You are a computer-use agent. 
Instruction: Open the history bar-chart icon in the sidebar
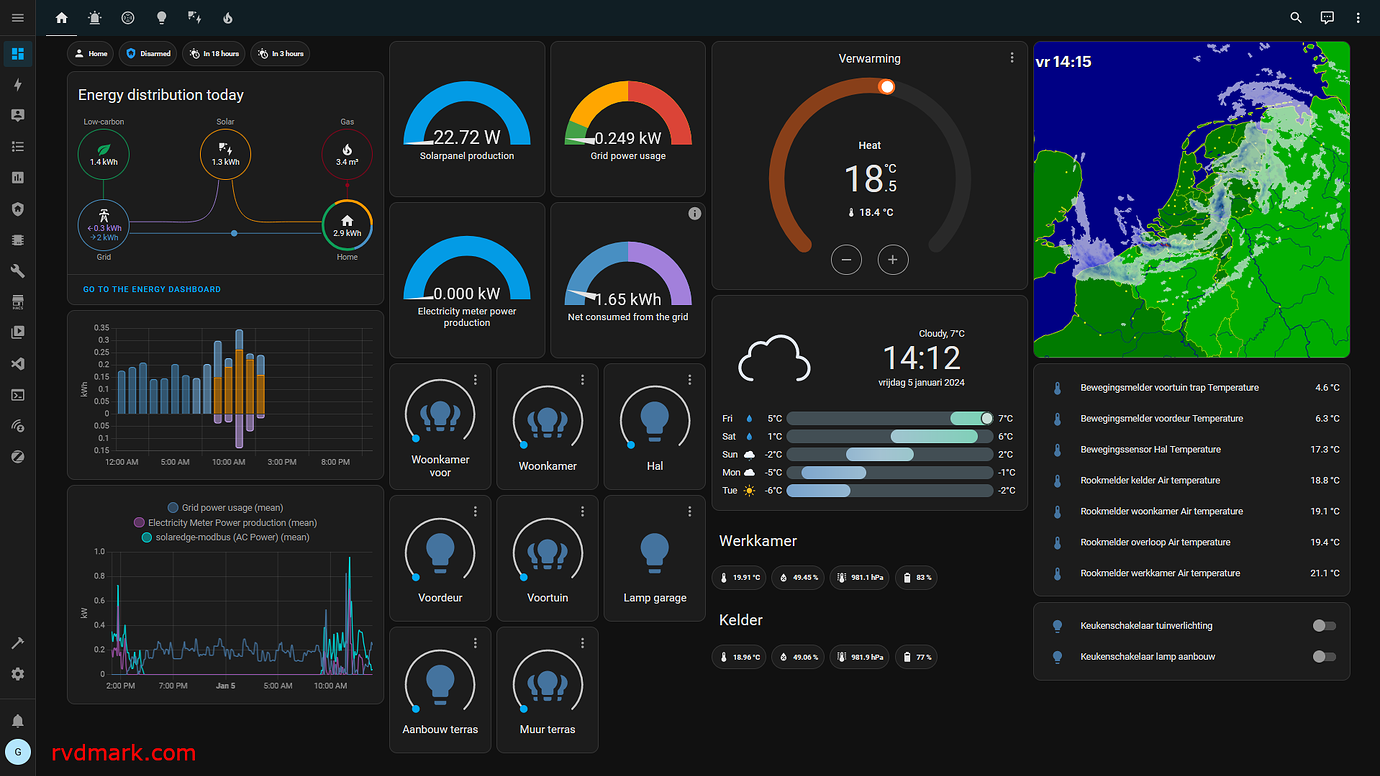[17, 177]
